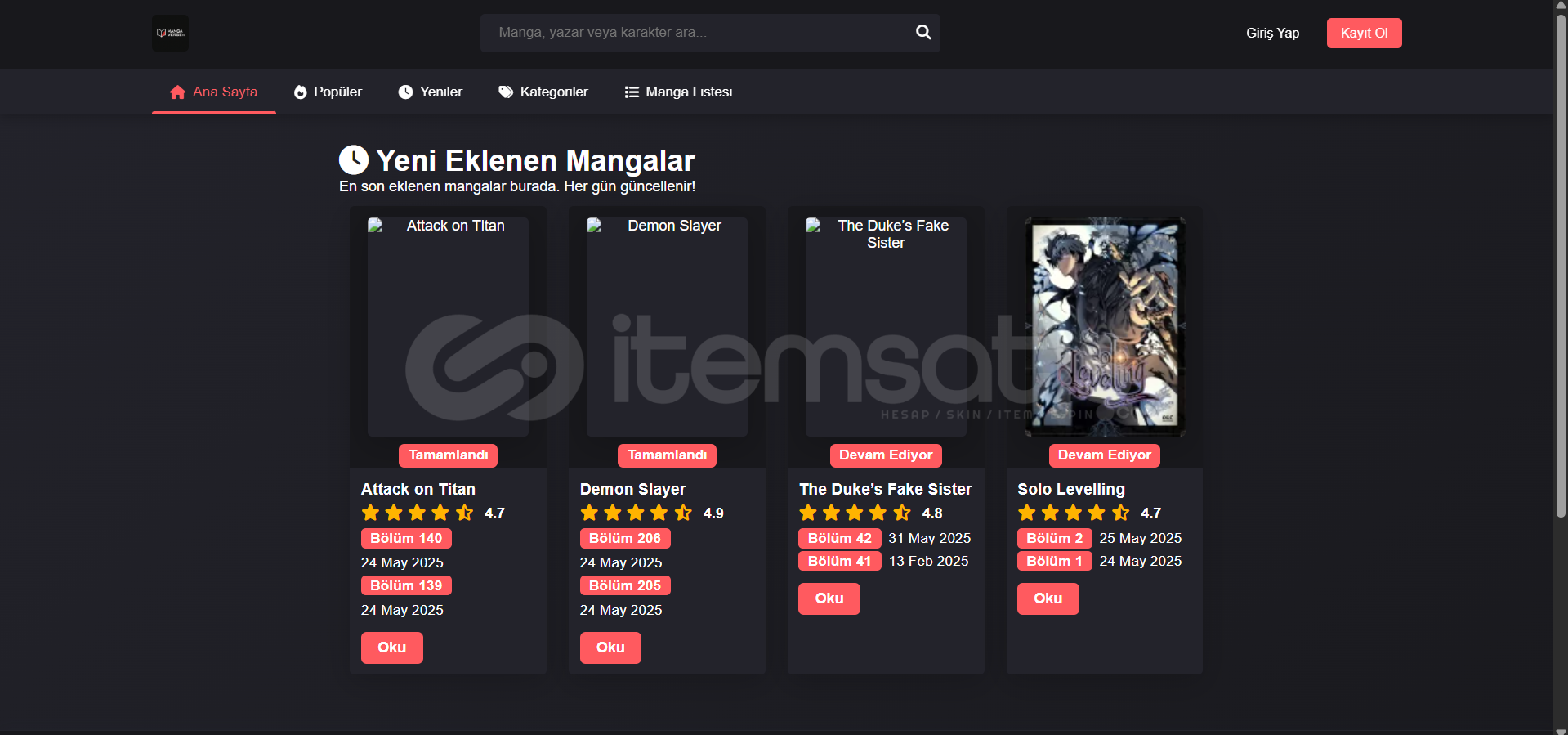Click Tamamlandı badge on Attack on Titan
The image size is (1568, 735).
(449, 455)
